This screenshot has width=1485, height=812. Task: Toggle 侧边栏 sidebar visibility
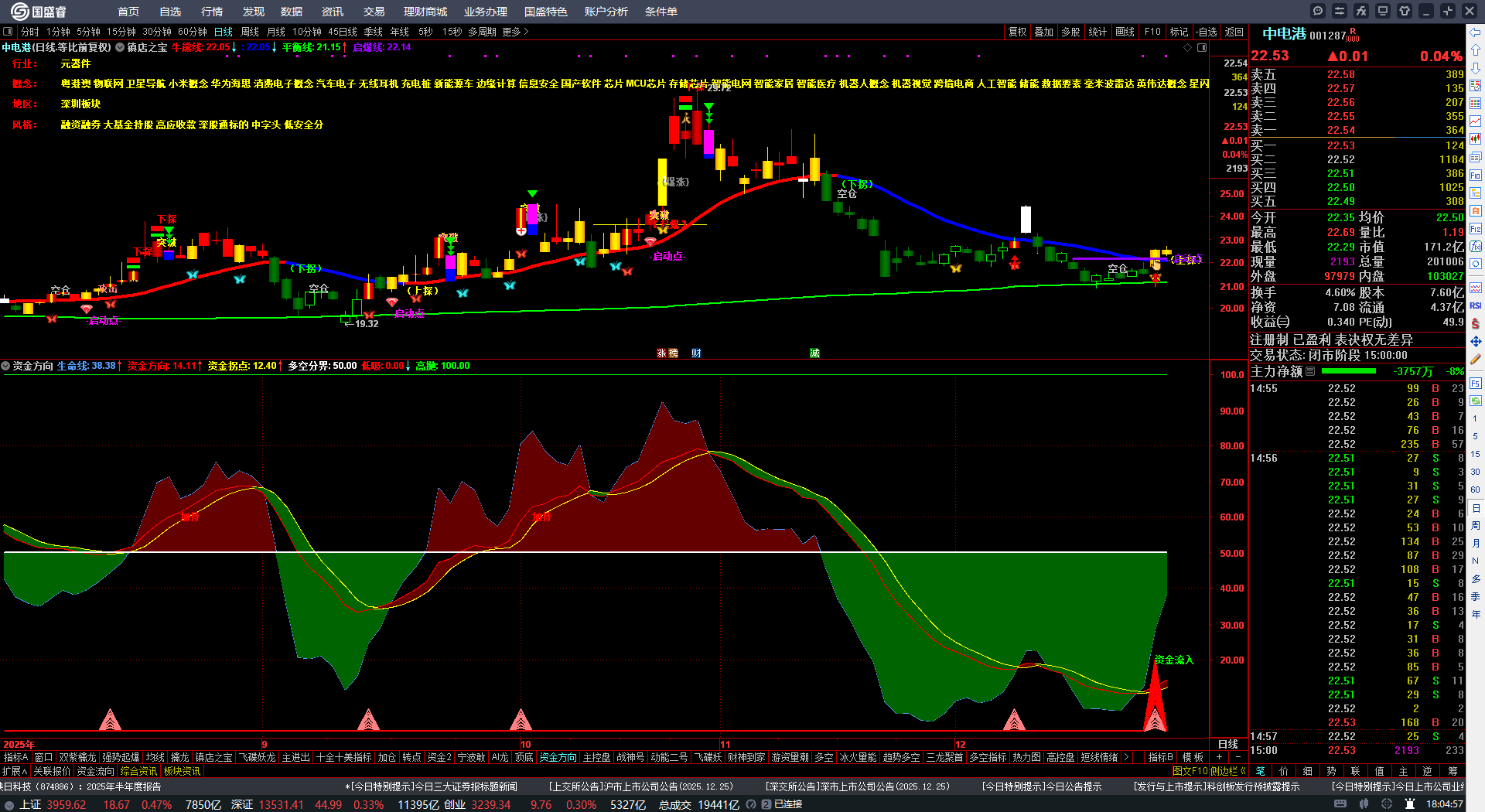point(1230,771)
